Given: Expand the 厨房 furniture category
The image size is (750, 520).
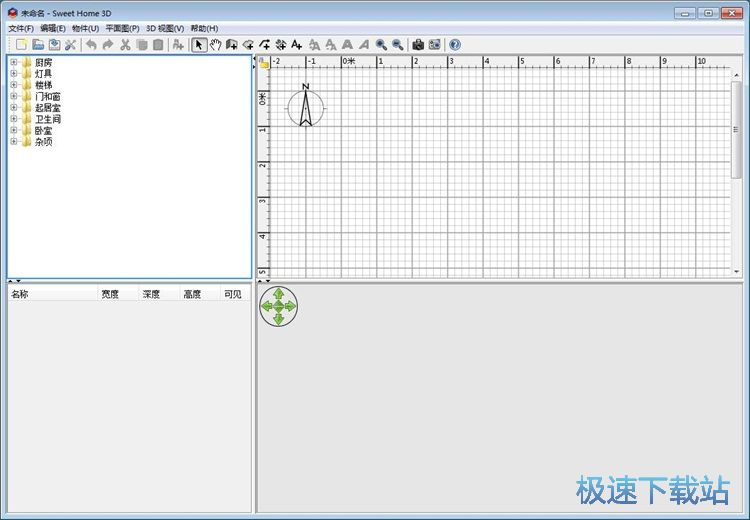Looking at the screenshot, I should coord(14,62).
